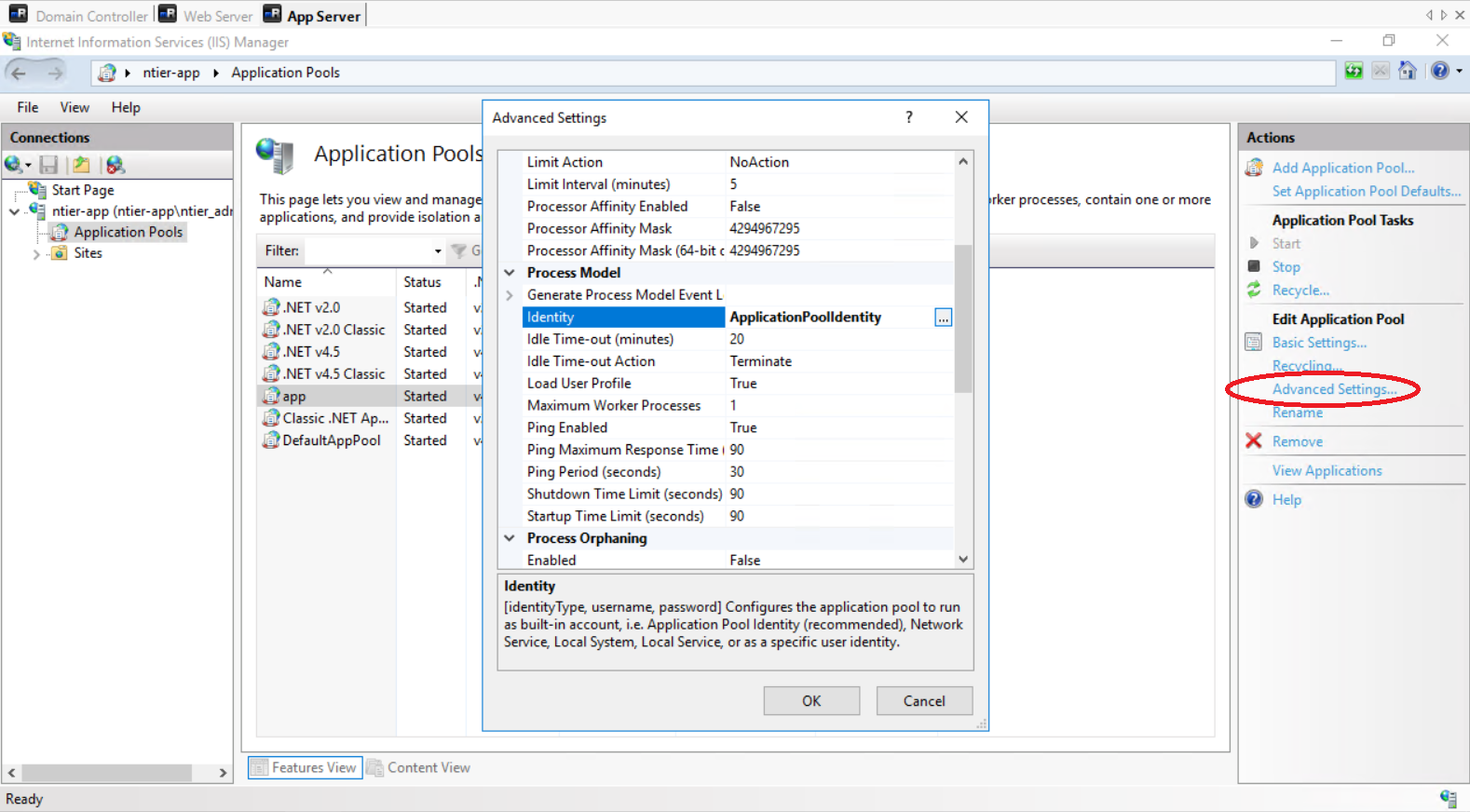Select the app application pool row
Image resolution: width=1470 pixels, height=812 pixels.
pos(370,396)
